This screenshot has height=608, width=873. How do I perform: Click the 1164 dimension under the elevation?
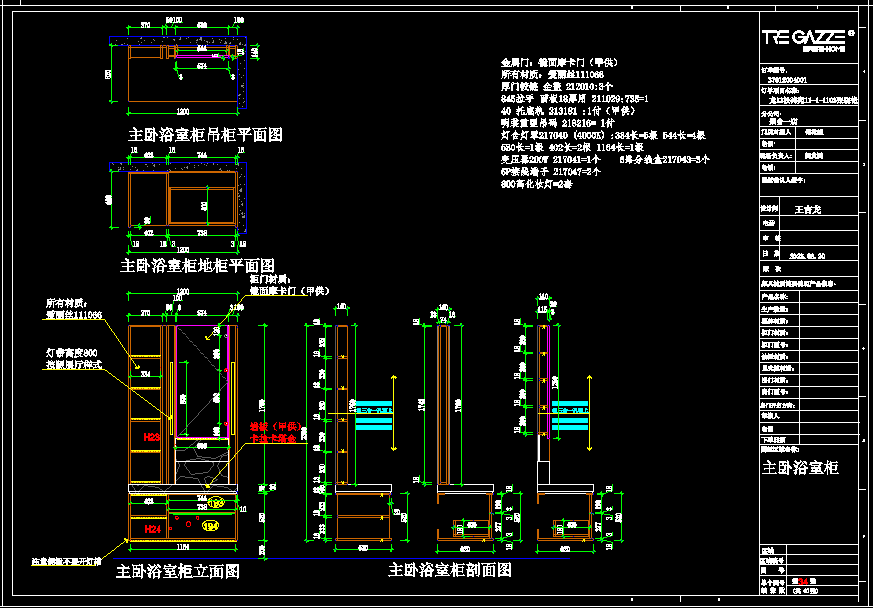point(183,548)
